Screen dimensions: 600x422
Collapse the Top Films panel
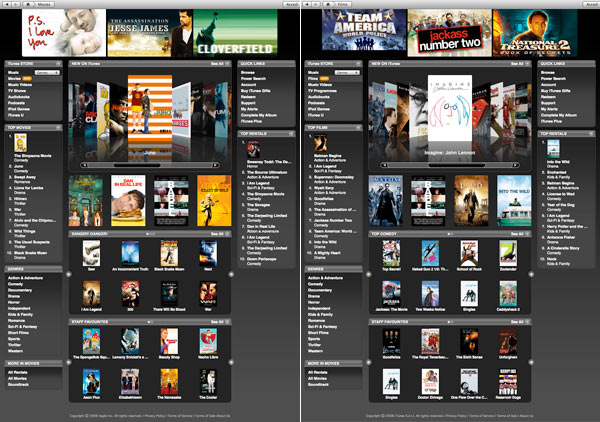(x=358, y=127)
